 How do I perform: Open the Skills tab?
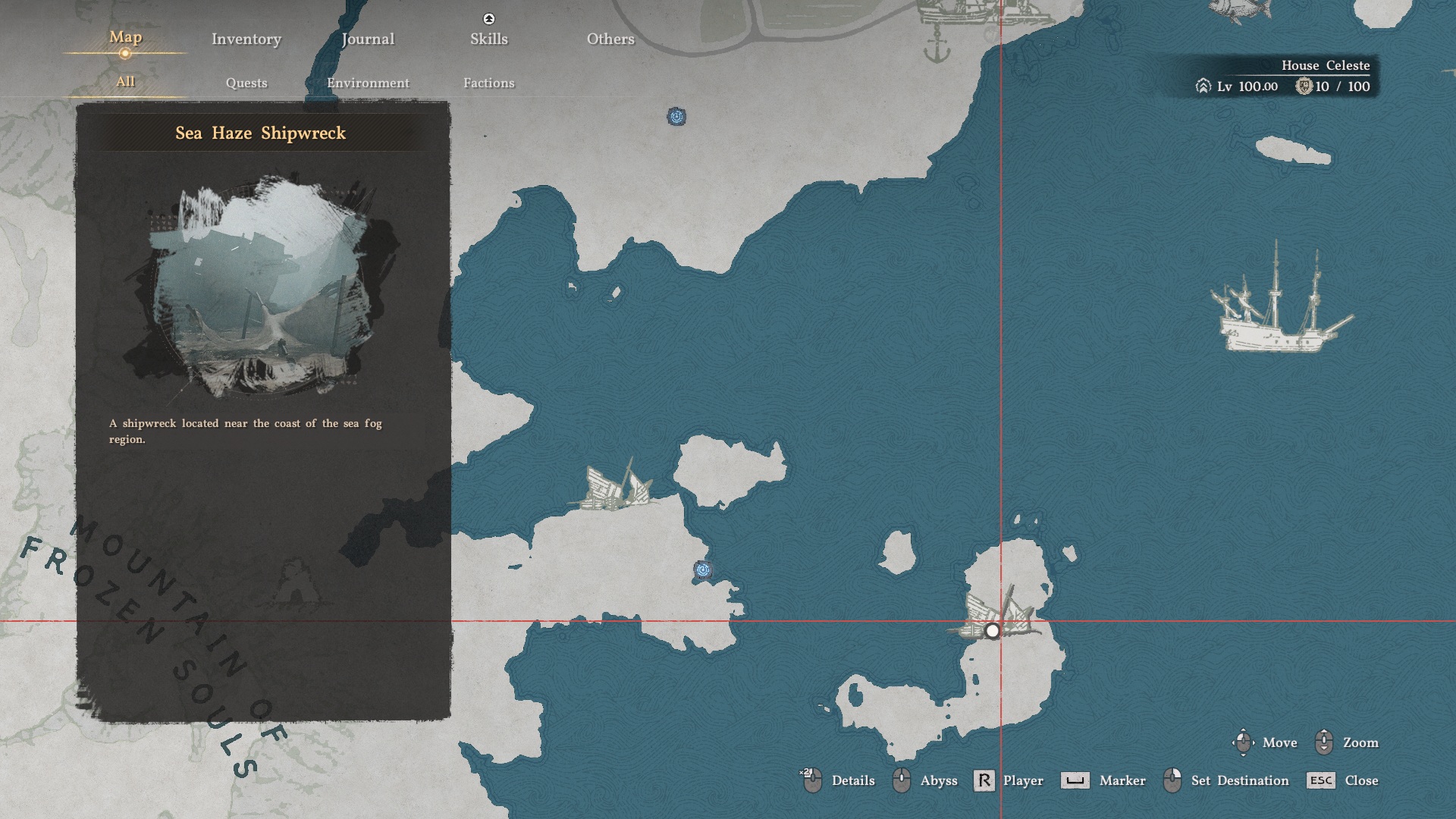click(488, 39)
